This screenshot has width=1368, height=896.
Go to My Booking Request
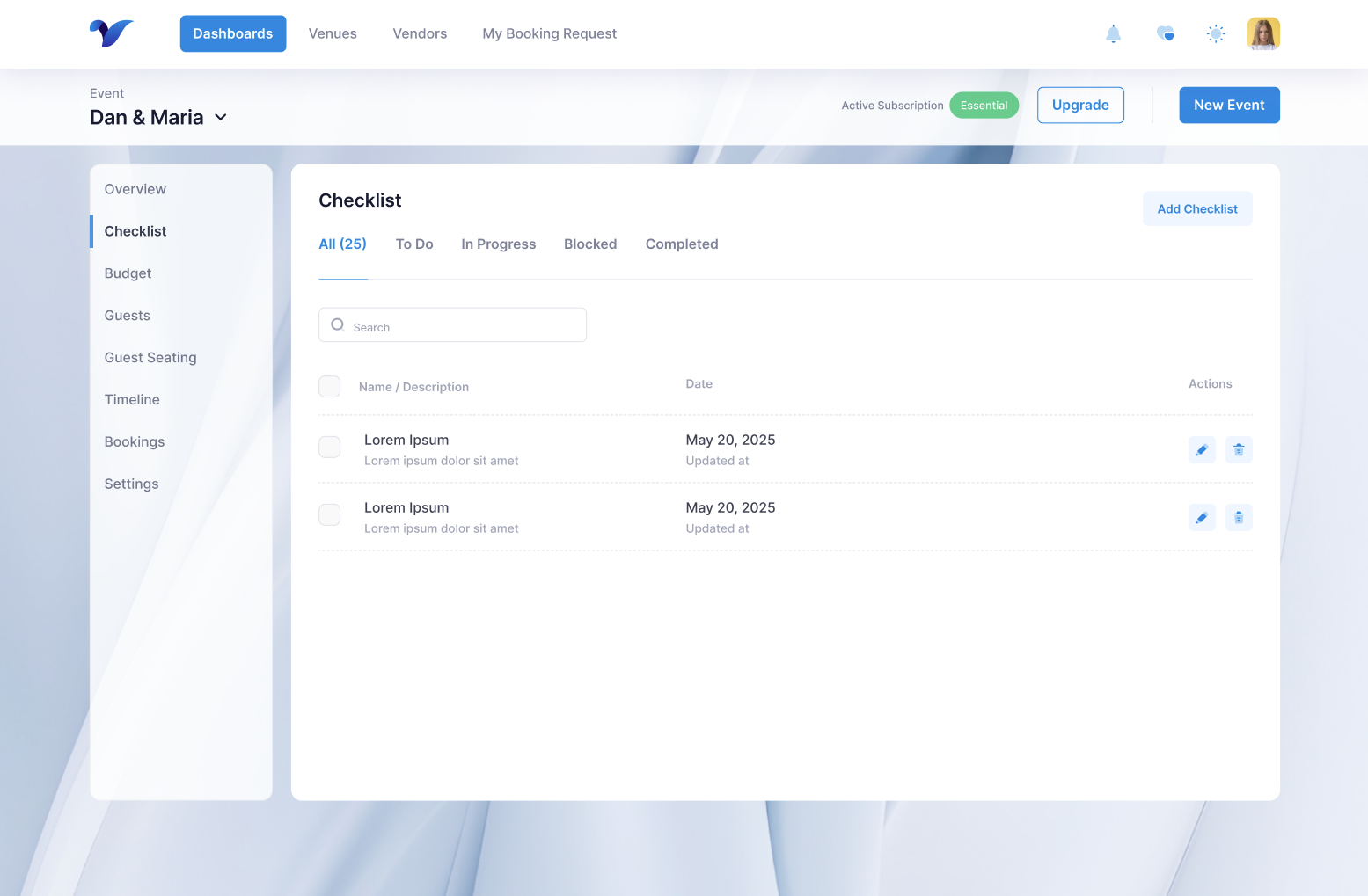549,33
